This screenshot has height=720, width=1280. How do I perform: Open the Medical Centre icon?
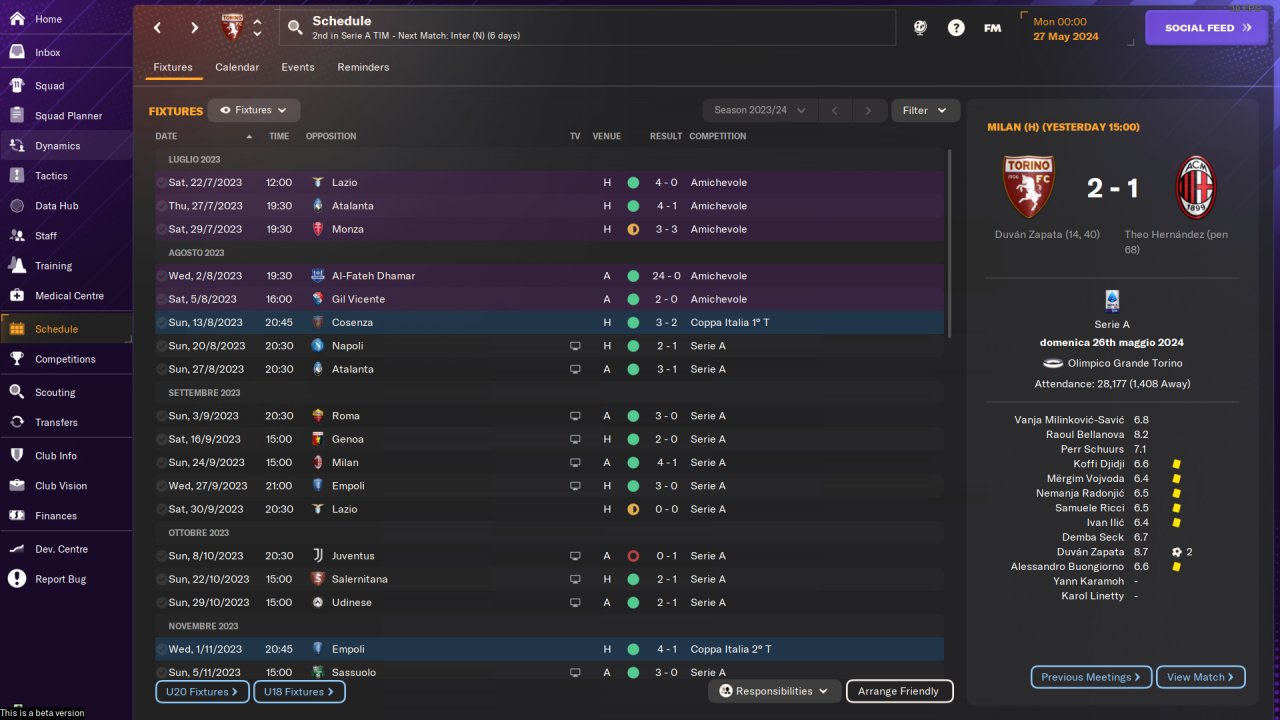(x=16, y=295)
